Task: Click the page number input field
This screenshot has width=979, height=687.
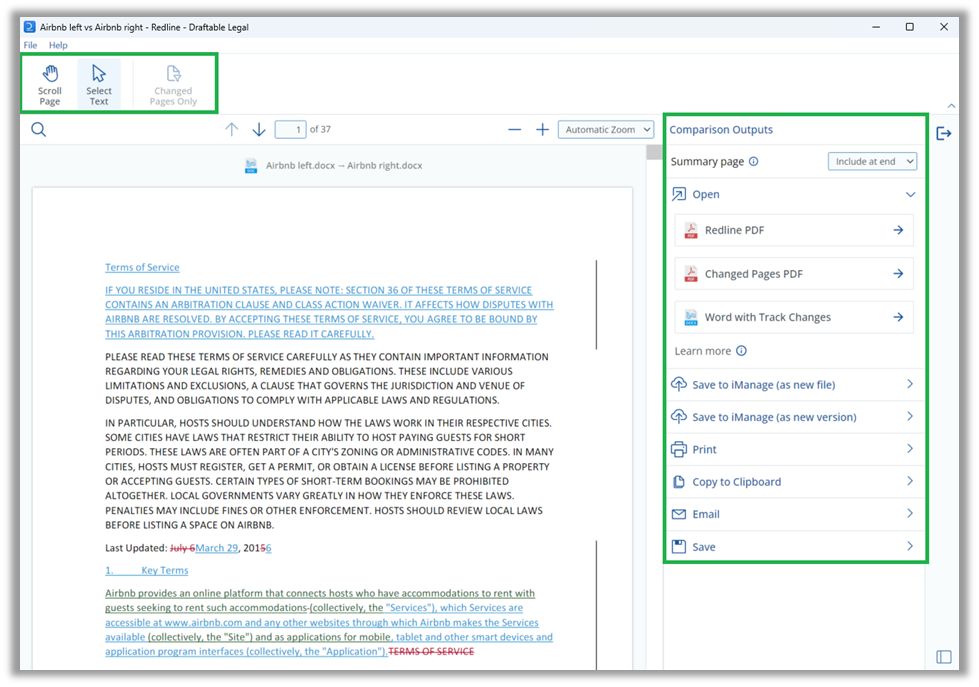Action: [290, 129]
